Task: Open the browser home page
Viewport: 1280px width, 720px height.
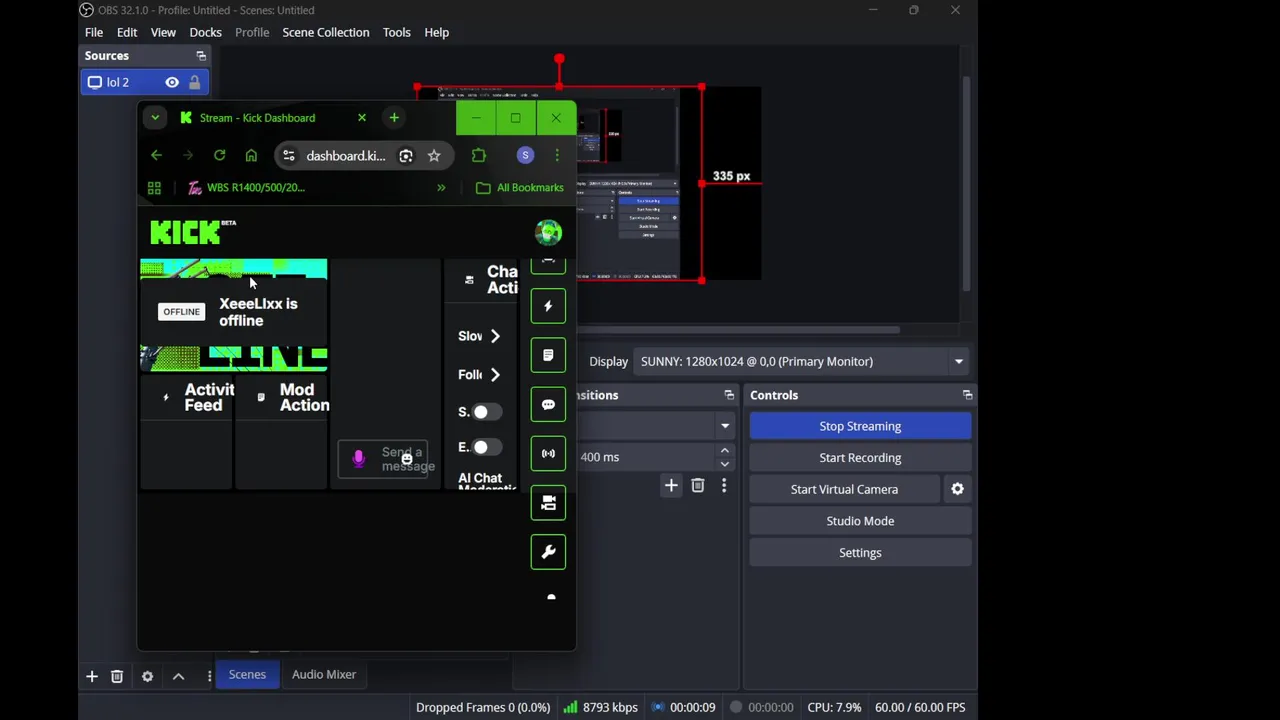Action: [251, 155]
